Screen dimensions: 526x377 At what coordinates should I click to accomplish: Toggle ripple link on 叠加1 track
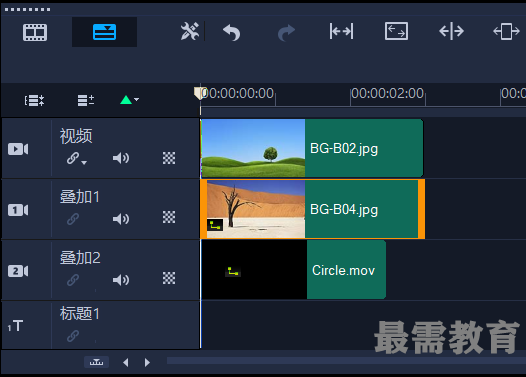(73, 219)
